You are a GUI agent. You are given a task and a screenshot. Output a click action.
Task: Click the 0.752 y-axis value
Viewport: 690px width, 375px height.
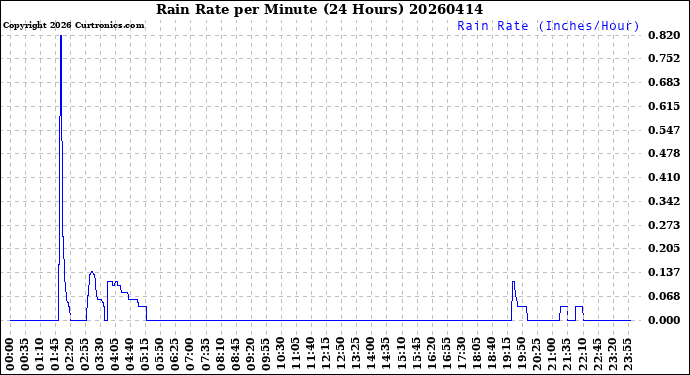(664, 59)
